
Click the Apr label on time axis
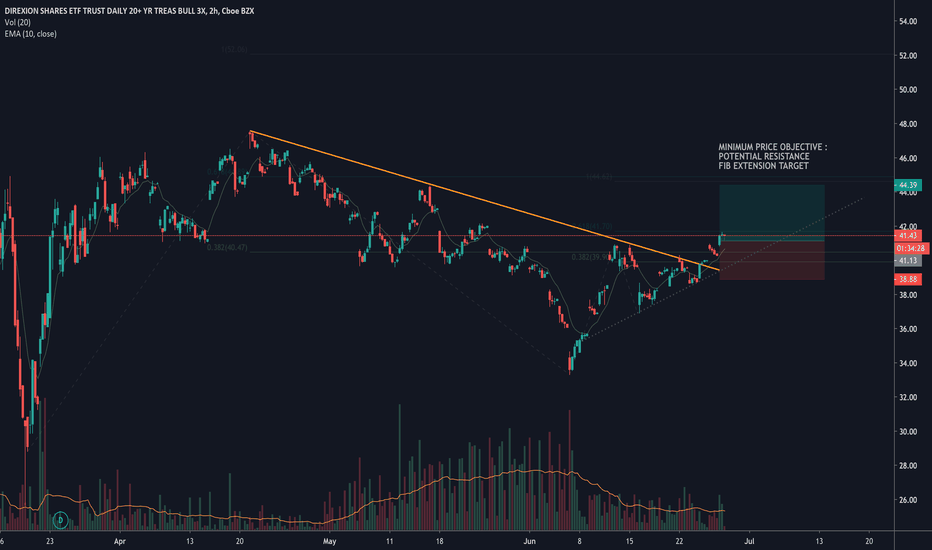(120, 542)
